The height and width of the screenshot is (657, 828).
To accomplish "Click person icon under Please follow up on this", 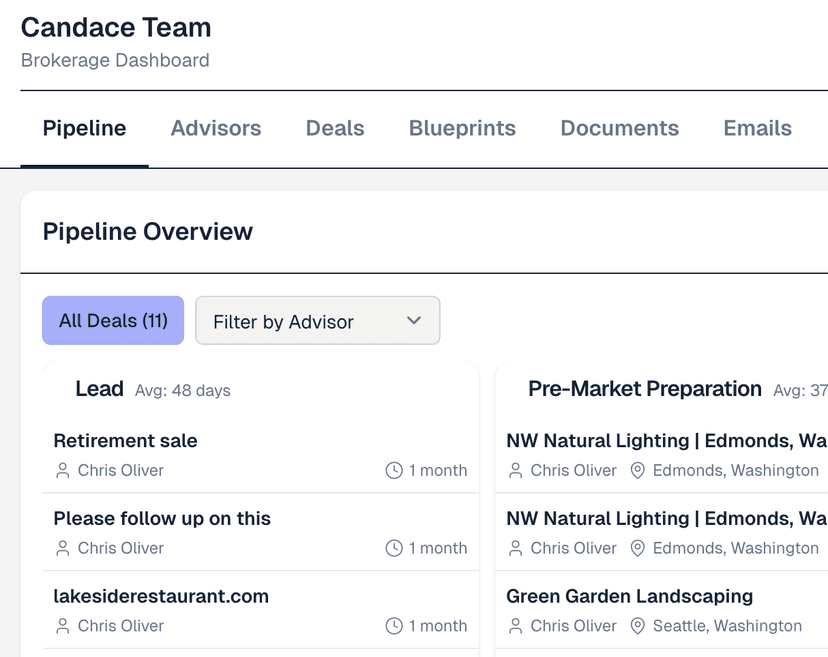I will pos(63,548).
